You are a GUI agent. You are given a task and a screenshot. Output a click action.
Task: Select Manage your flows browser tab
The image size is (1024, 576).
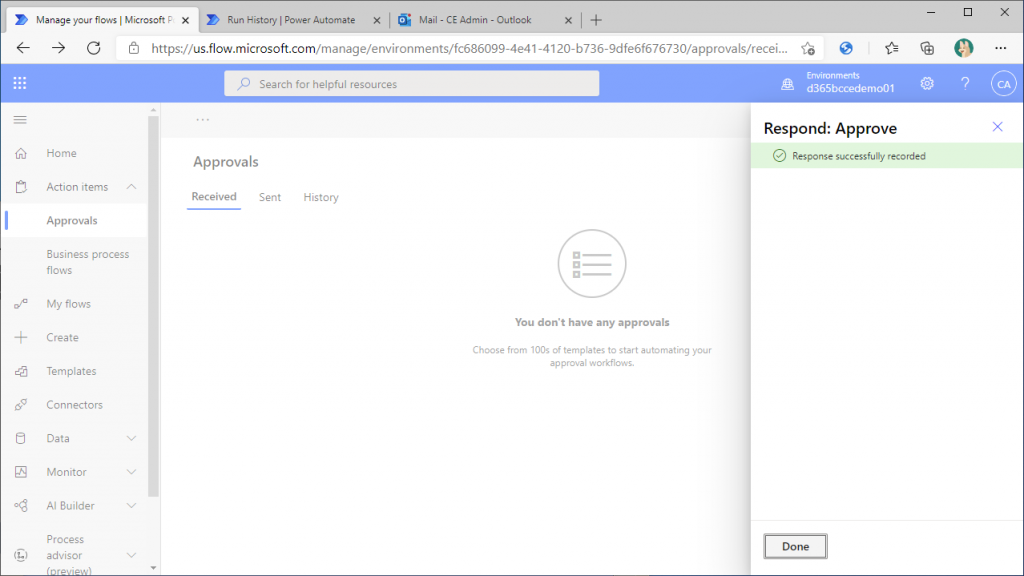point(103,20)
